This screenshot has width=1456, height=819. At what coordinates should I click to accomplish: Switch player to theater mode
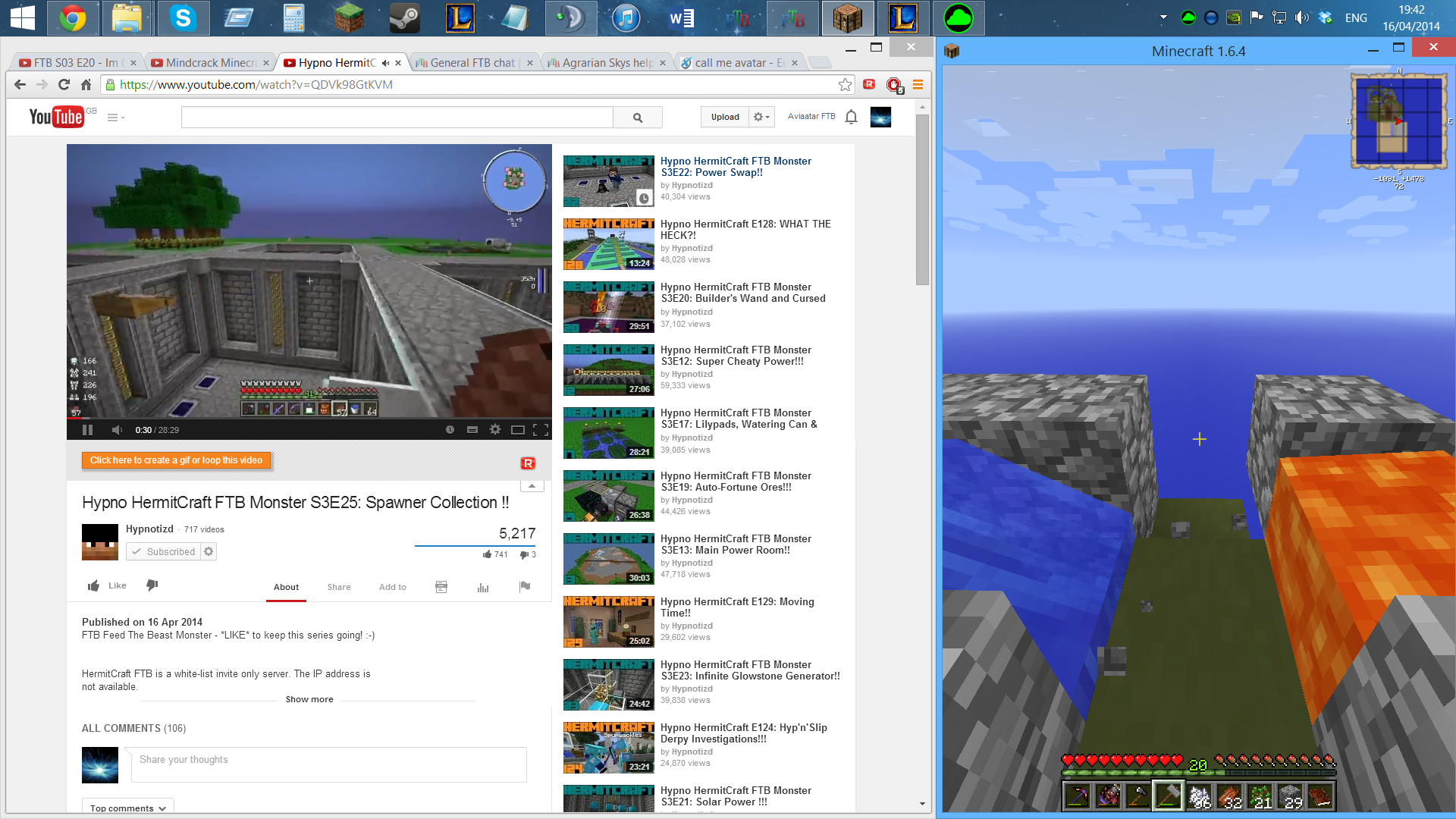[518, 430]
